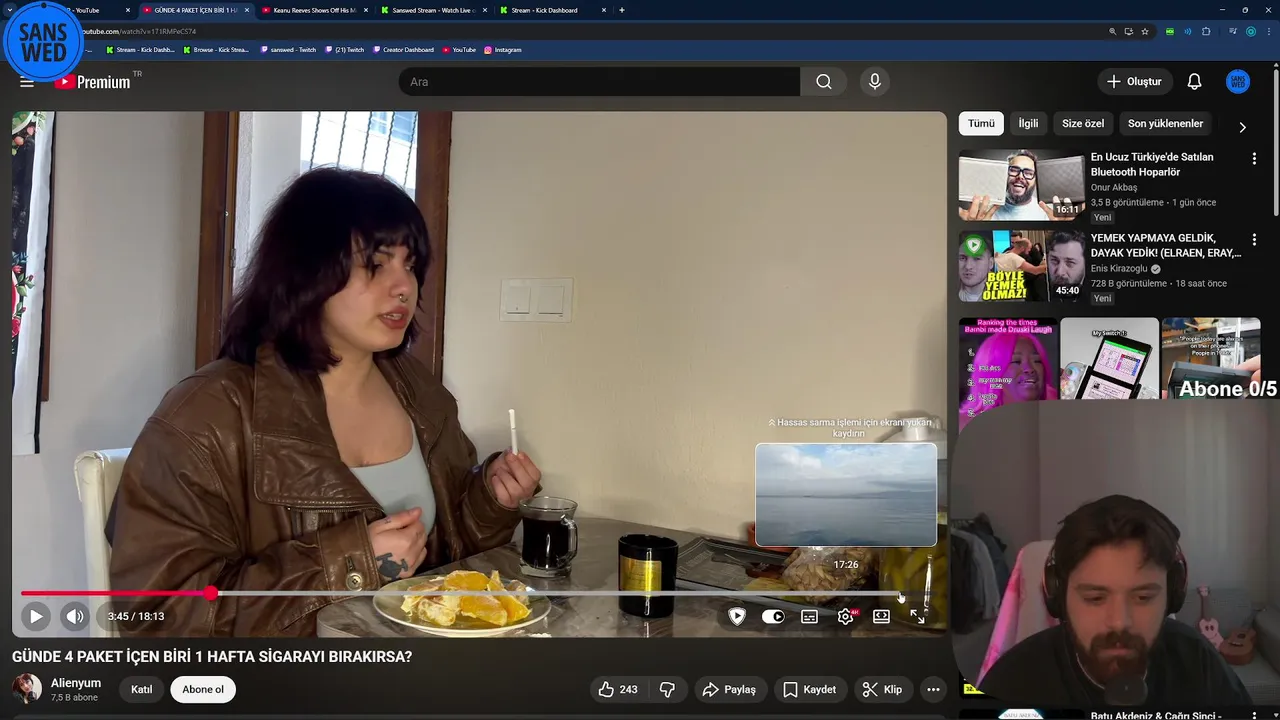Switch to the Keanu Reeves browser tab

(315, 10)
